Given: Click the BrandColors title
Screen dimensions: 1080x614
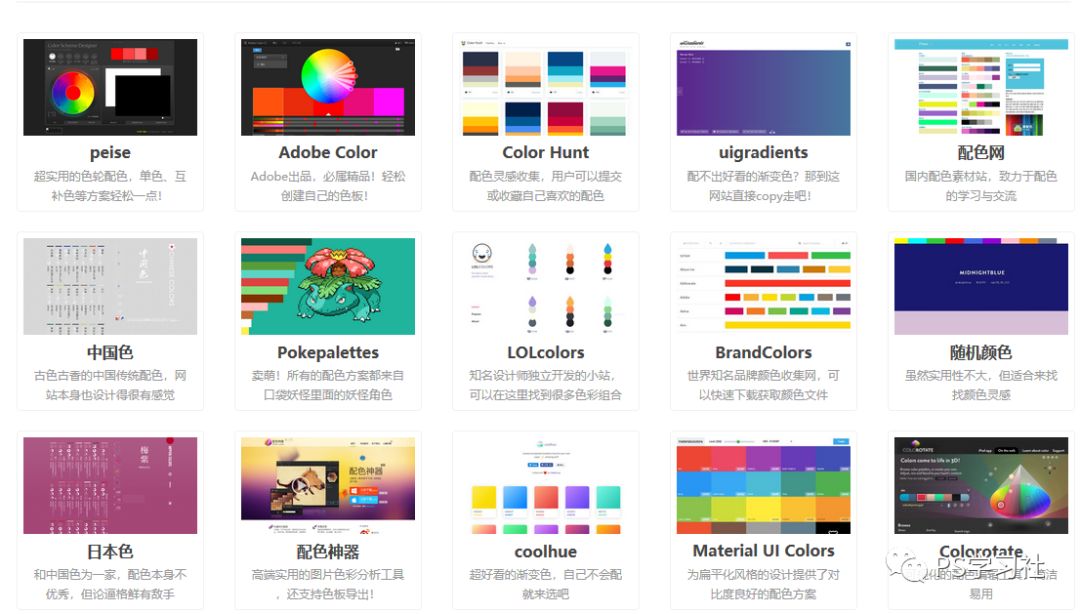Looking at the screenshot, I should 763,352.
